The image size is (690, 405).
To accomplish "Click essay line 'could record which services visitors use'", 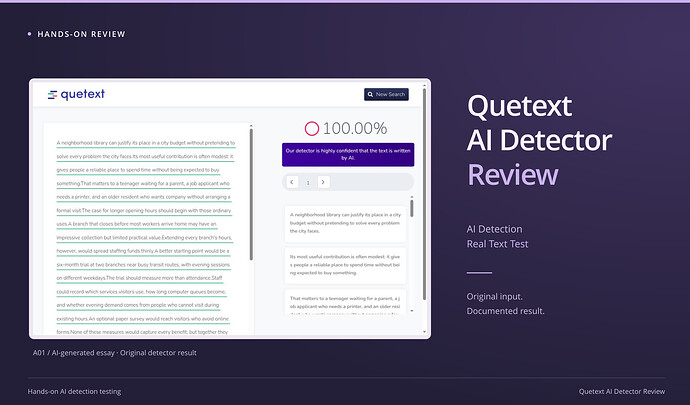I will coord(141,292).
